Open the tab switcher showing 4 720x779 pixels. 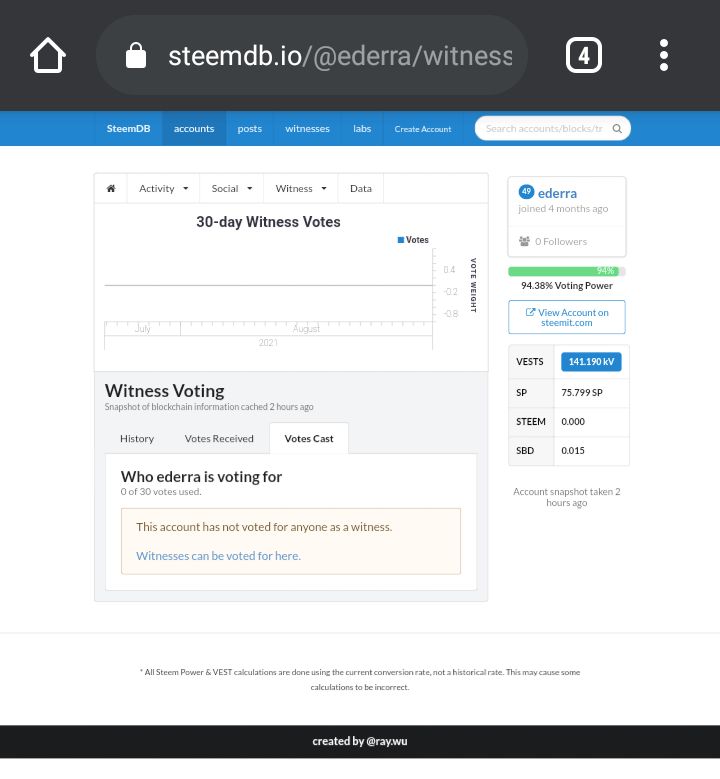[584, 55]
